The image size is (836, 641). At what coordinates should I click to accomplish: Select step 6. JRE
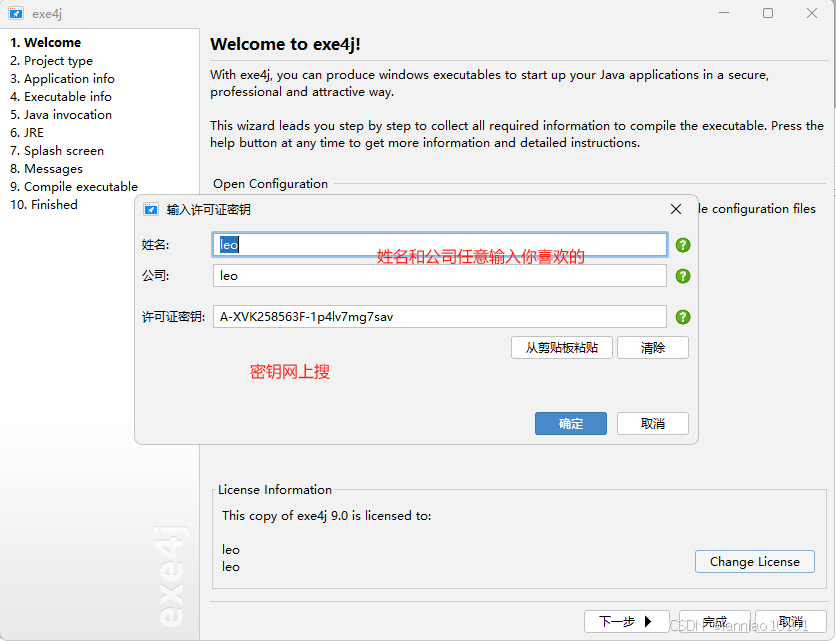[27, 133]
